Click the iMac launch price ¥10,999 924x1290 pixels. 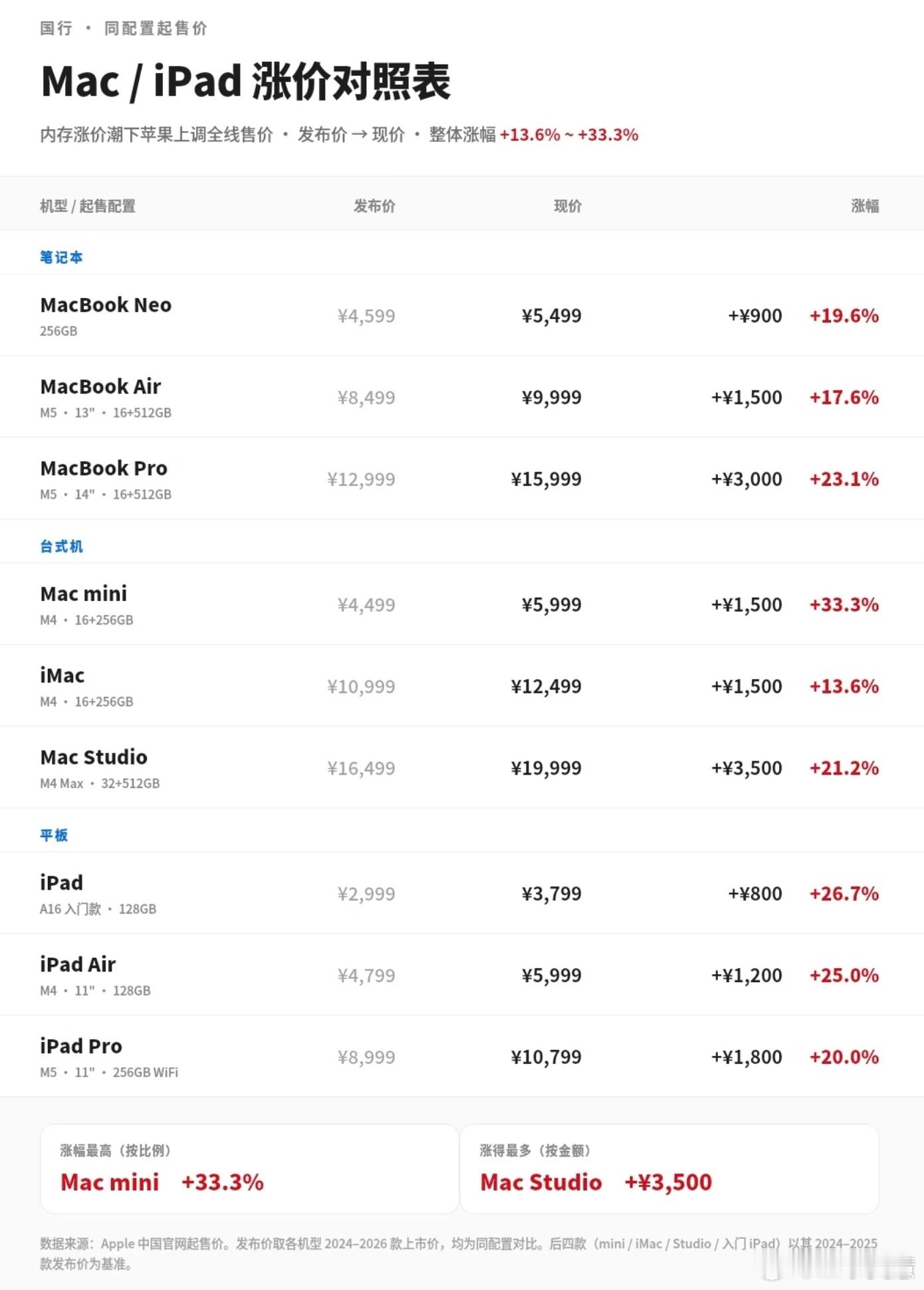[x=361, y=687]
